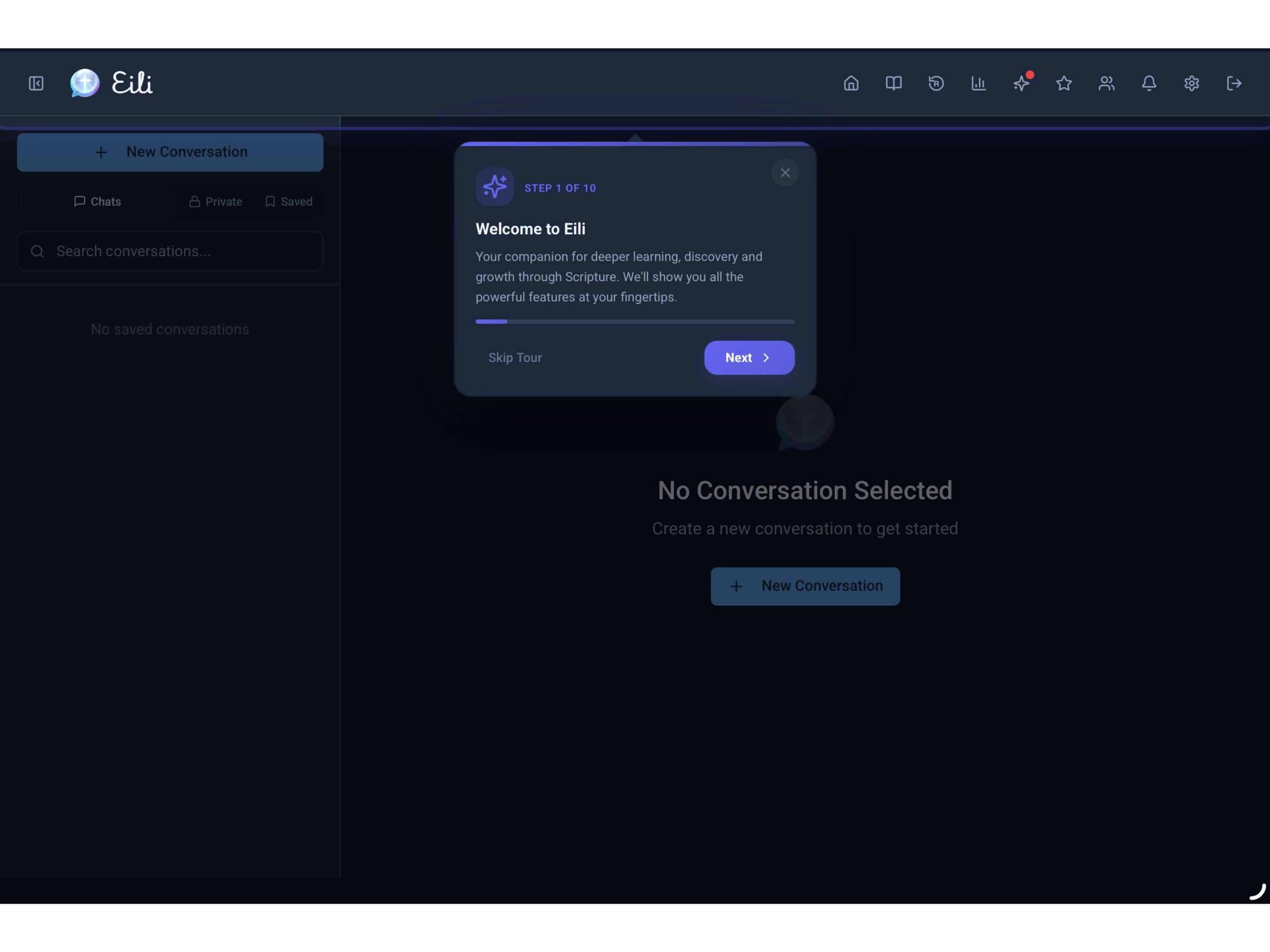Close the welcome tour popup
This screenshot has height=952, width=1270.
[x=785, y=173]
